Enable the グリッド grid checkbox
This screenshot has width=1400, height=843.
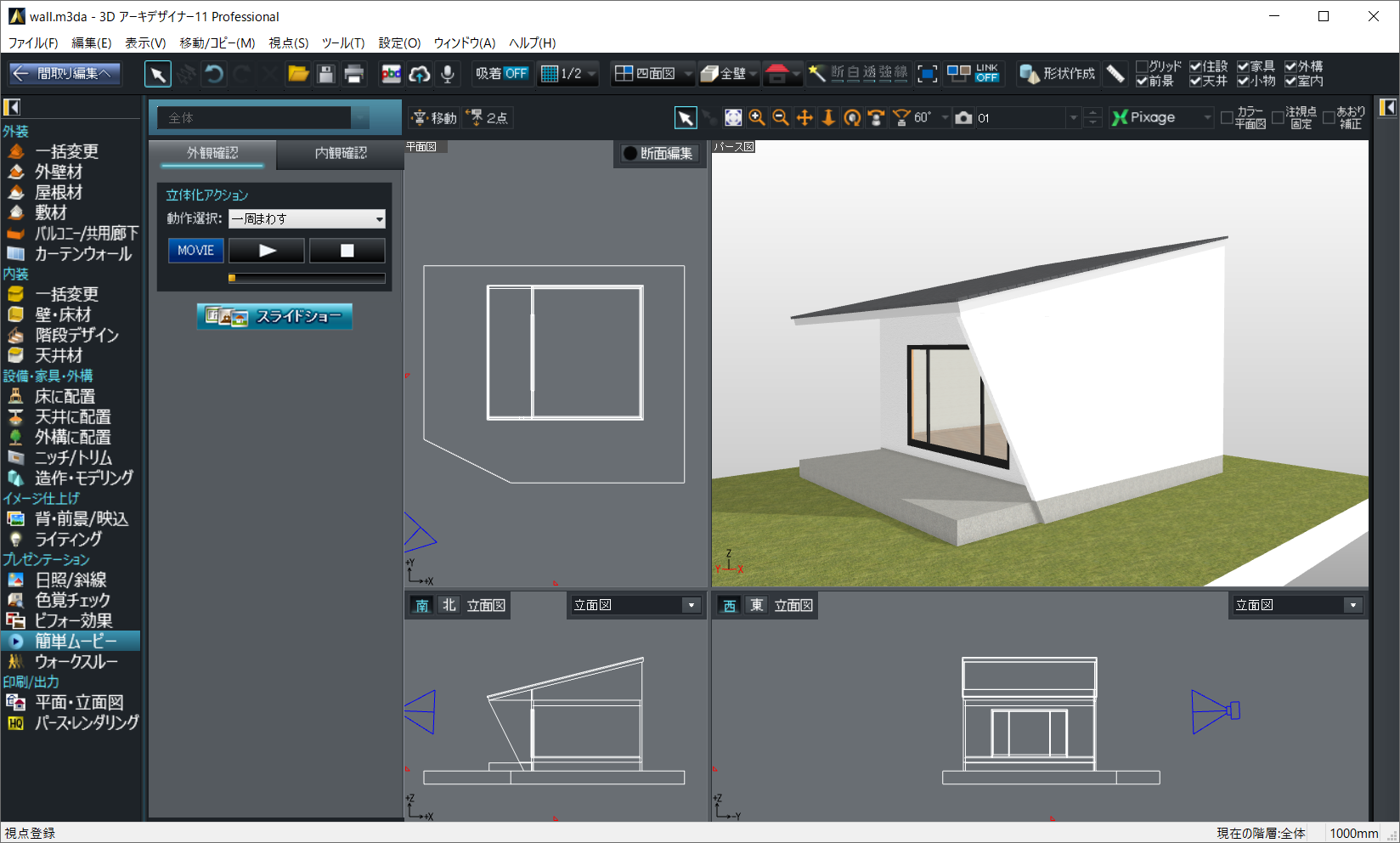pyautogui.click(x=1143, y=66)
